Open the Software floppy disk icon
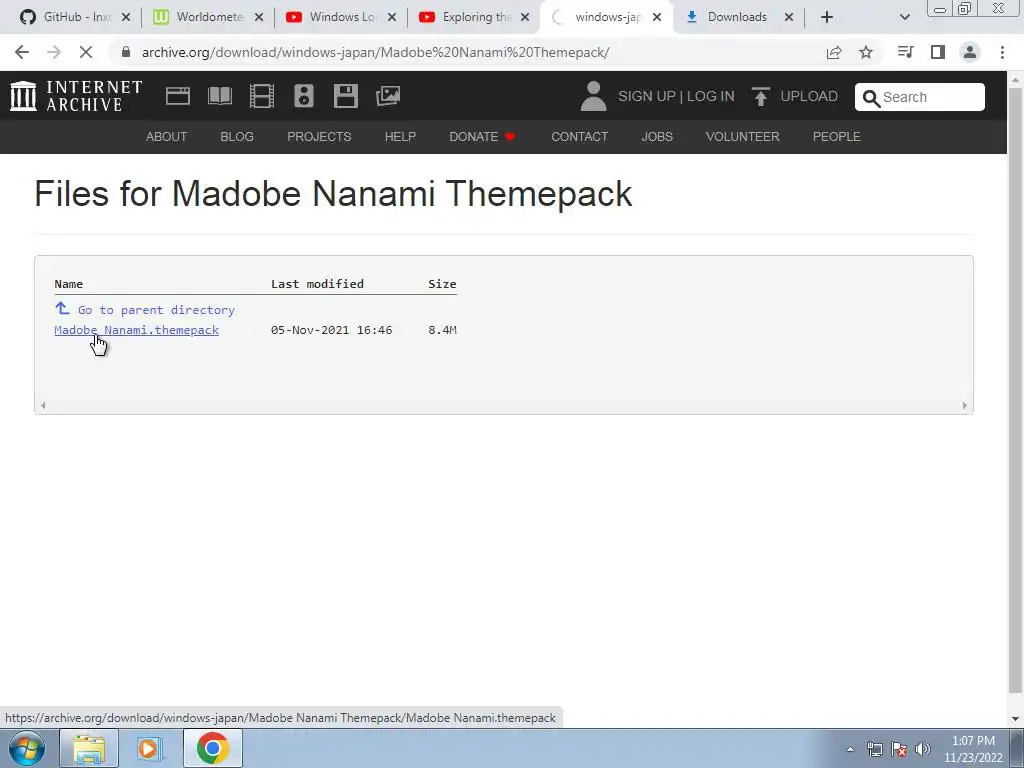Image resolution: width=1024 pixels, height=768 pixels. [345, 96]
